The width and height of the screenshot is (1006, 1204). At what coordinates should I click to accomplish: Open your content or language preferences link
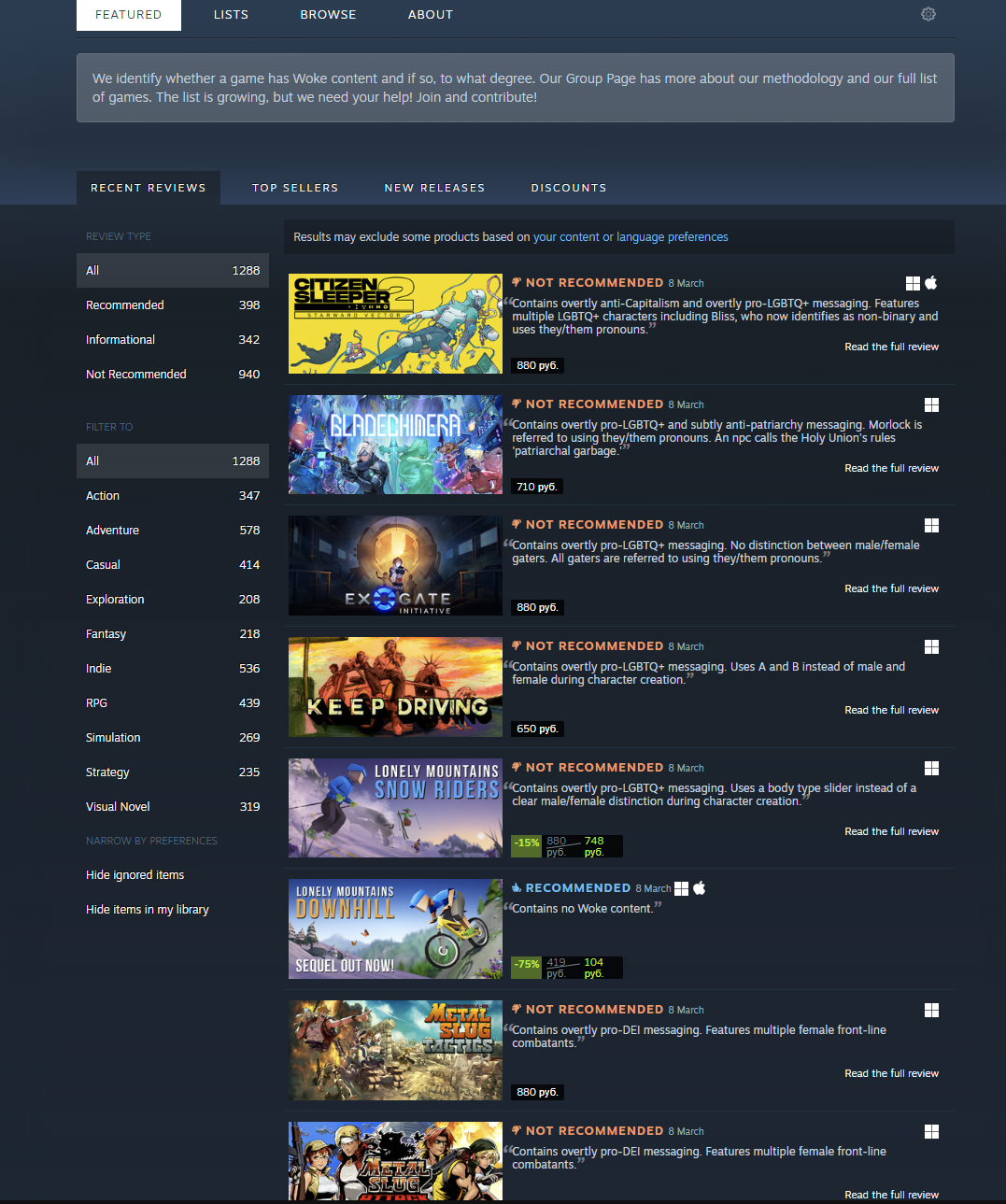[631, 237]
